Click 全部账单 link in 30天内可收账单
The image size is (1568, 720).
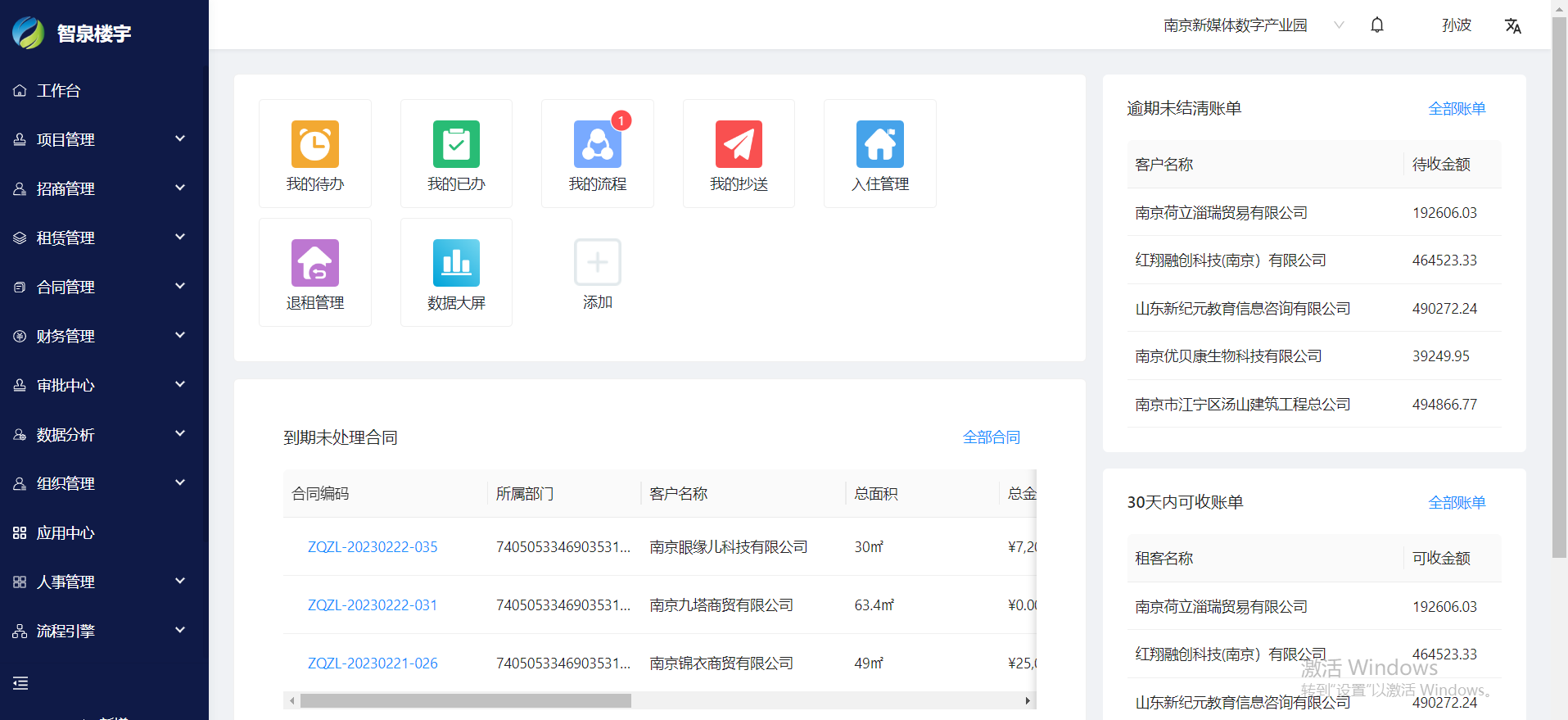pyautogui.click(x=1457, y=503)
